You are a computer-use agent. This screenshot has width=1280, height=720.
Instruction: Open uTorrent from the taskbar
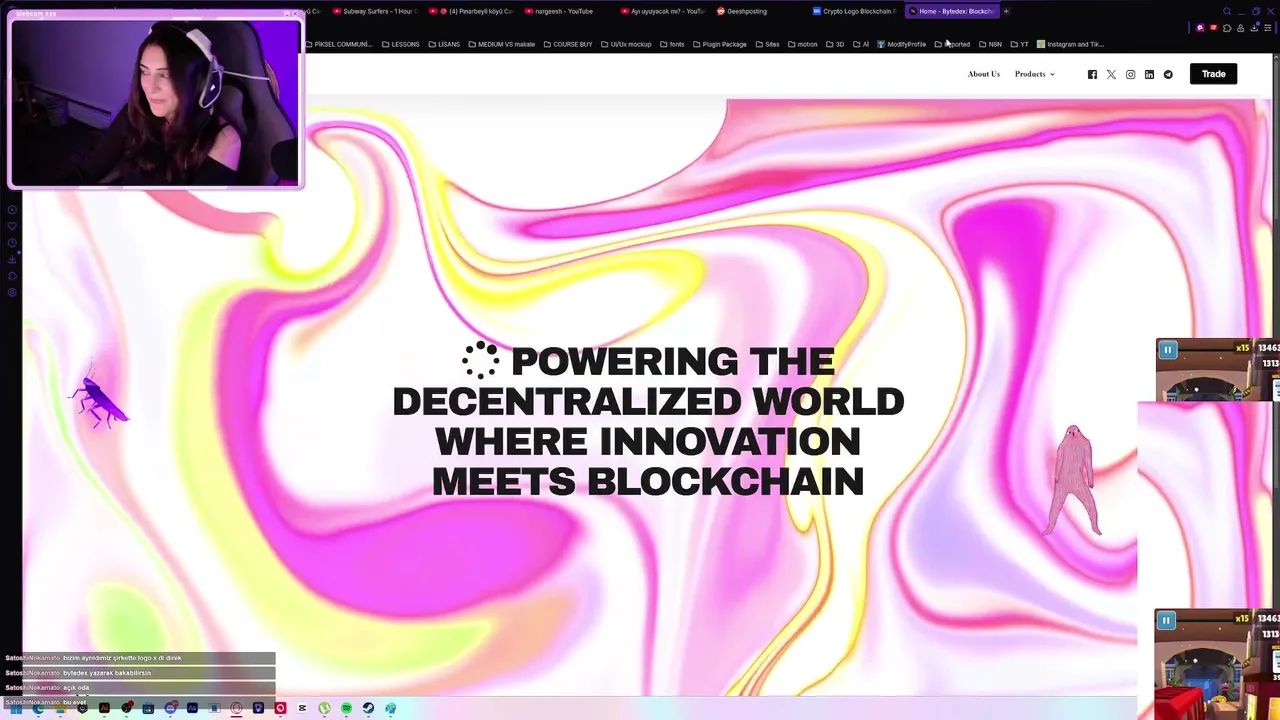point(324,708)
